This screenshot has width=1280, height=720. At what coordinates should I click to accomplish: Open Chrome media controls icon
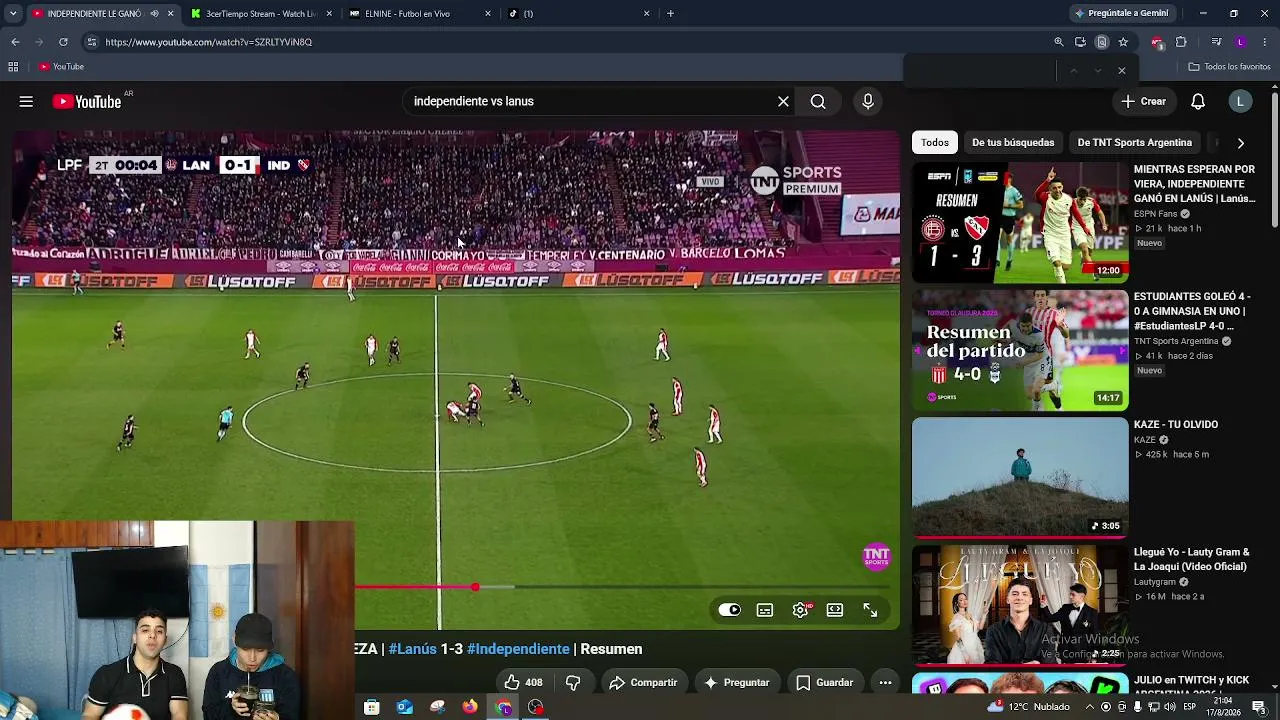coord(1216,42)
